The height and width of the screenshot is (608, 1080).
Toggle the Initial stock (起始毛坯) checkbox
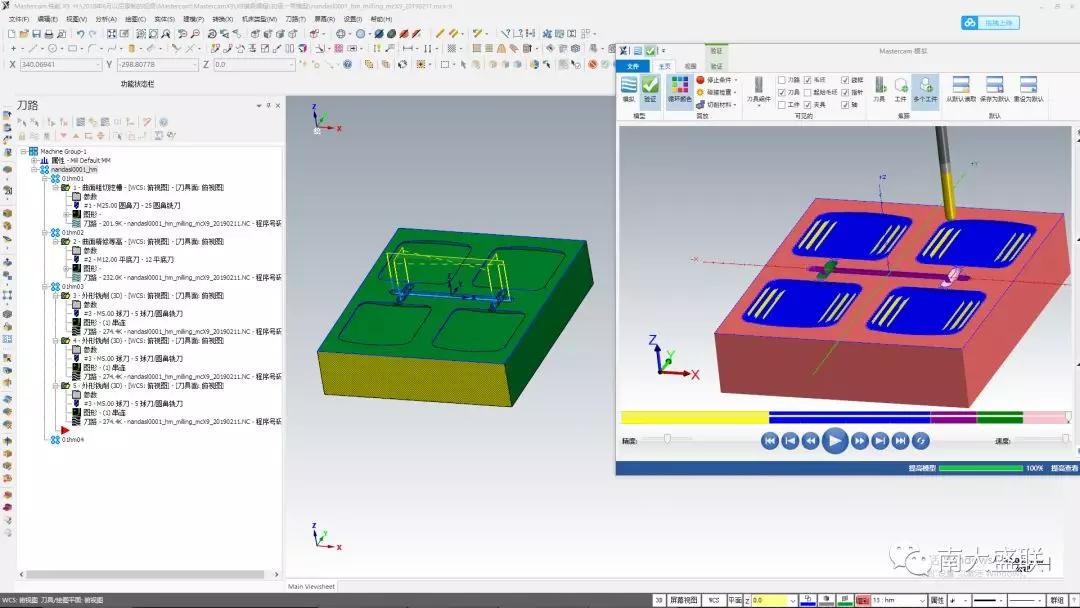(x=808, y=92)
